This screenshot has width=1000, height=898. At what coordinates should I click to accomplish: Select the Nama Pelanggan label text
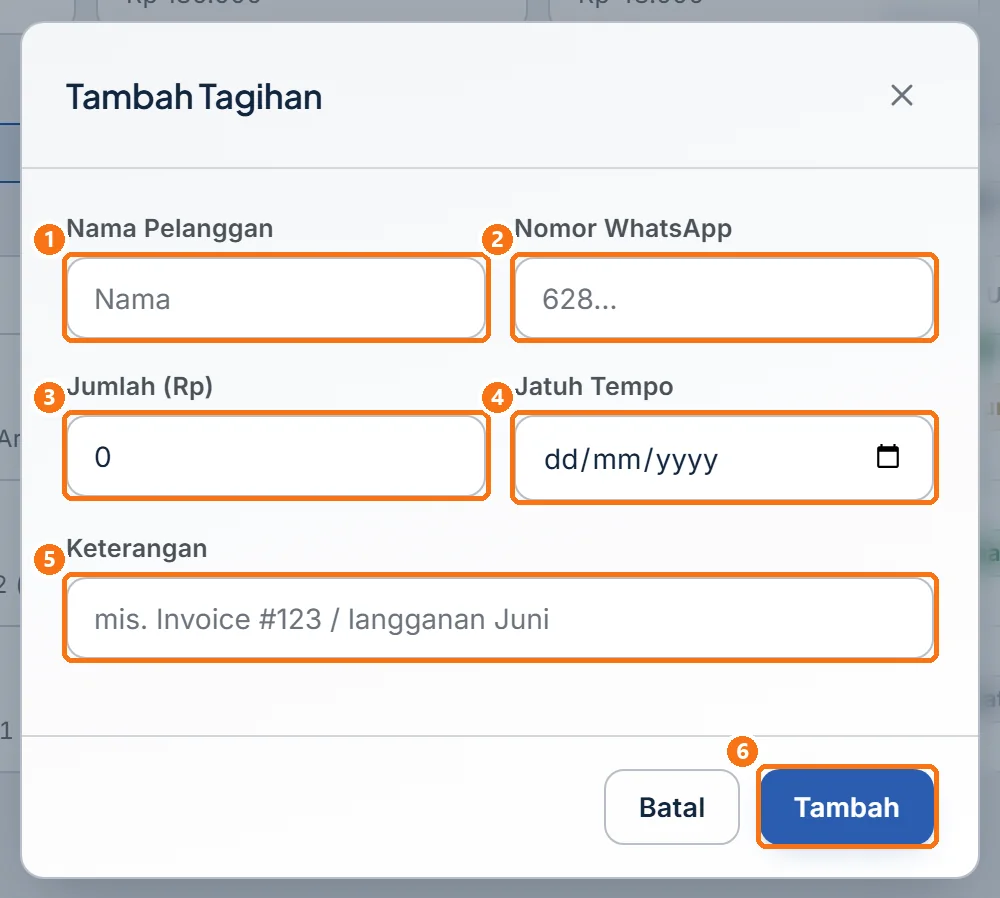coord(170,228)
